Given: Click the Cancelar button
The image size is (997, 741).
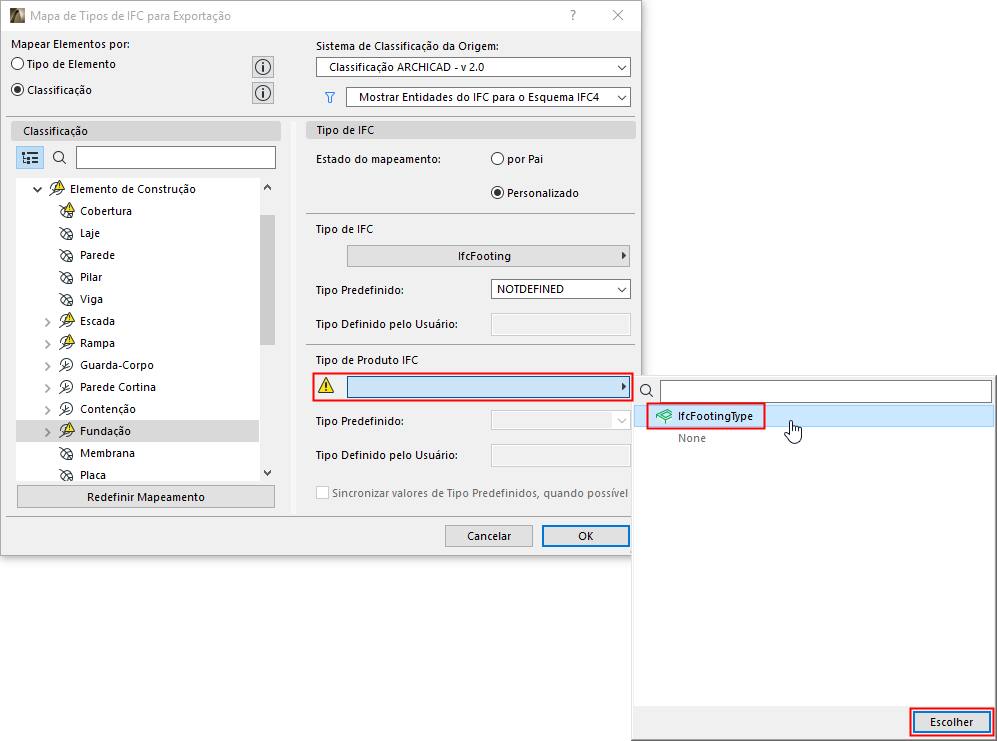Looking at the screenshot, I should pyautogui.click(x=488, y=536).
